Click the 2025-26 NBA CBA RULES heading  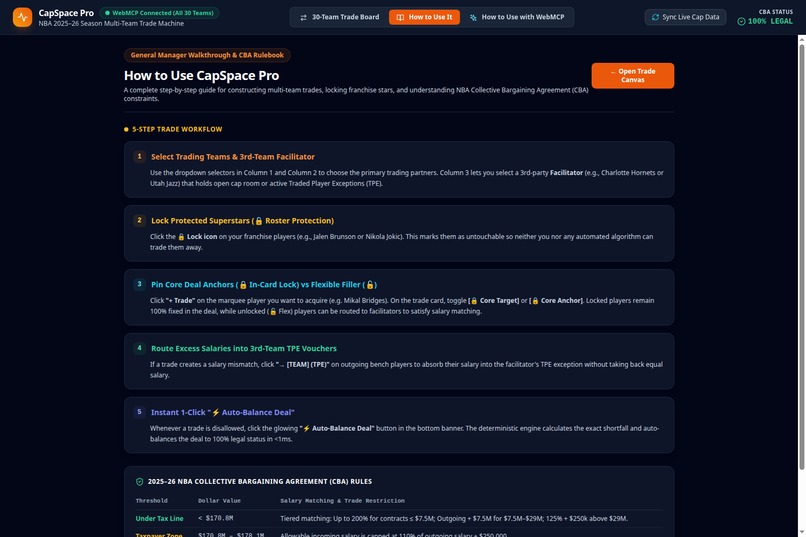coord(260,482)
